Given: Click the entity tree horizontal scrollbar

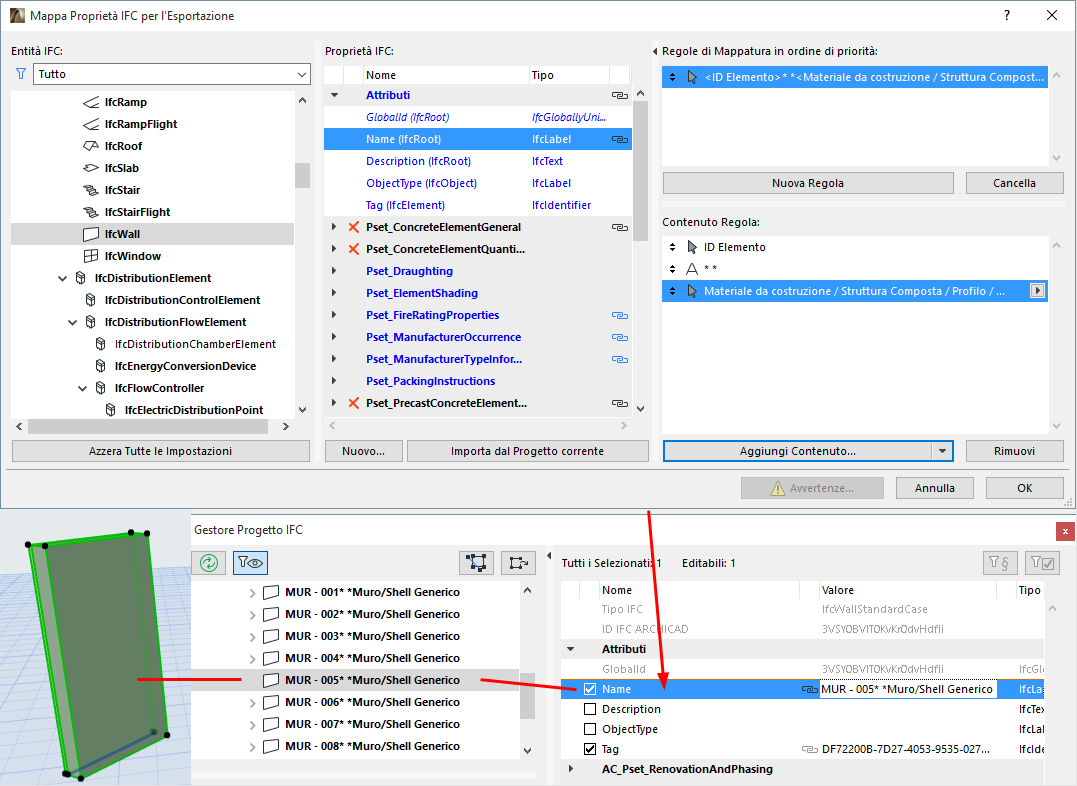Looking at the screenshot, I should (x=148, y=427).
